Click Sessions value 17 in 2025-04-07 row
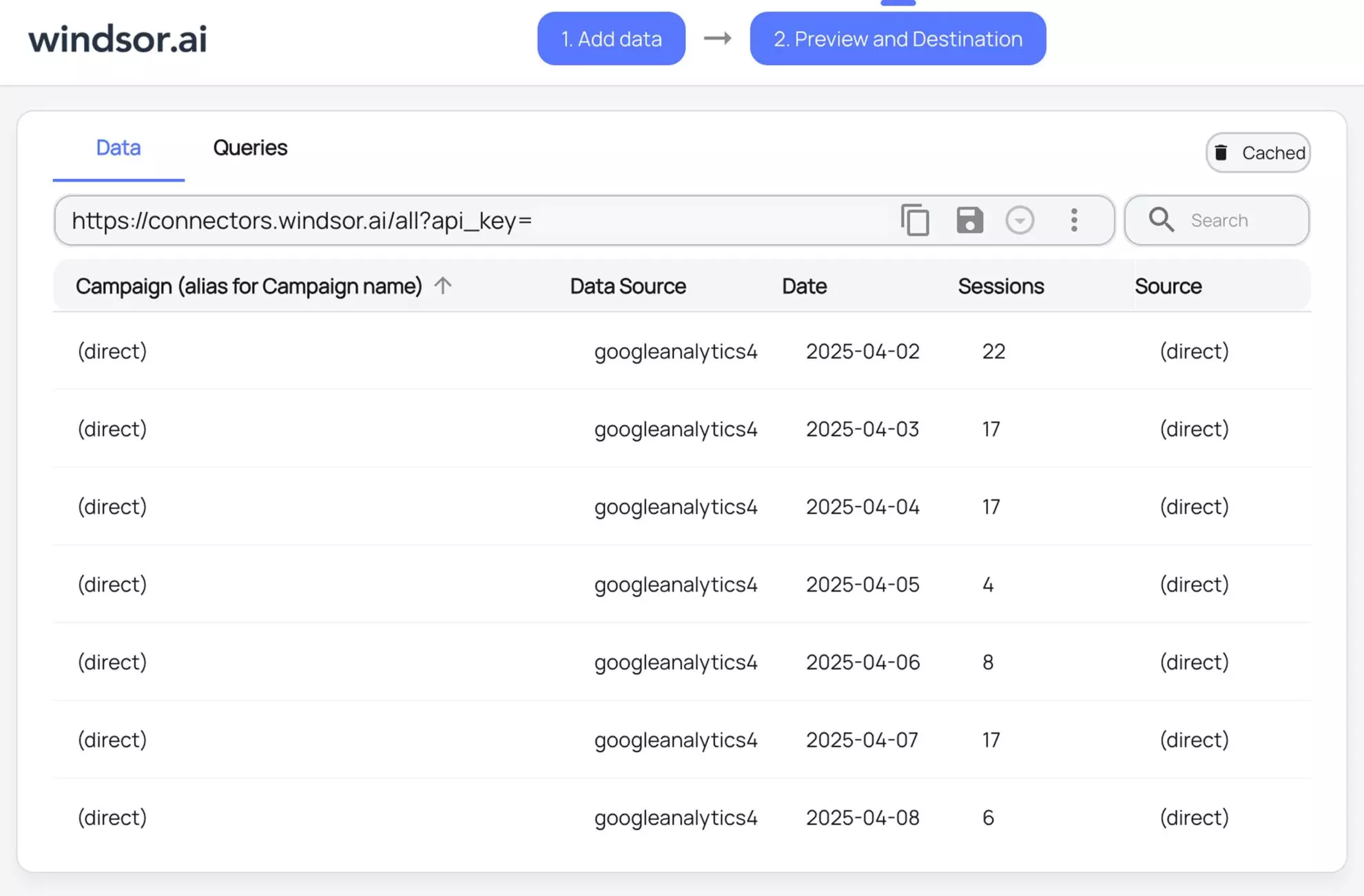Viewport: 1364px width, 896px height. pos(991,740)
